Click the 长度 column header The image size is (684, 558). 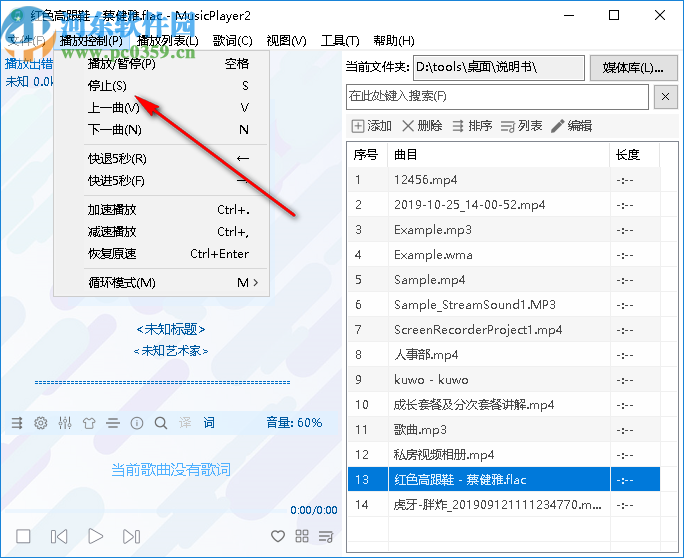coord(635,155)
